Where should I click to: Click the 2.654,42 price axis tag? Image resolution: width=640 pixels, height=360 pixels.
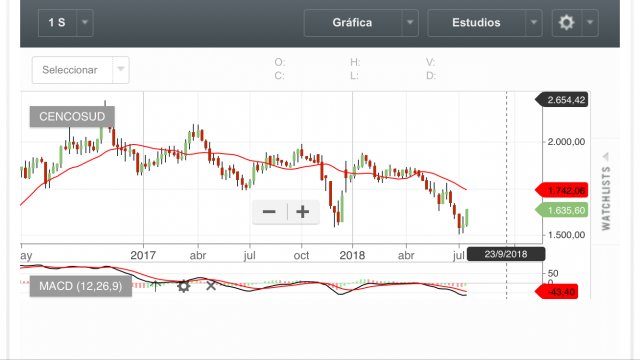tap(562, 100)
